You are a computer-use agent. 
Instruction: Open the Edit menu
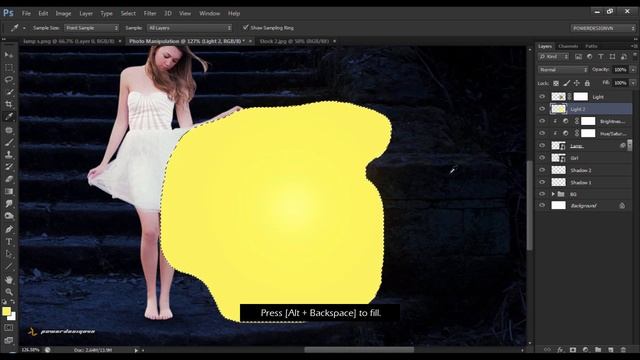click(x=43, y=13)
